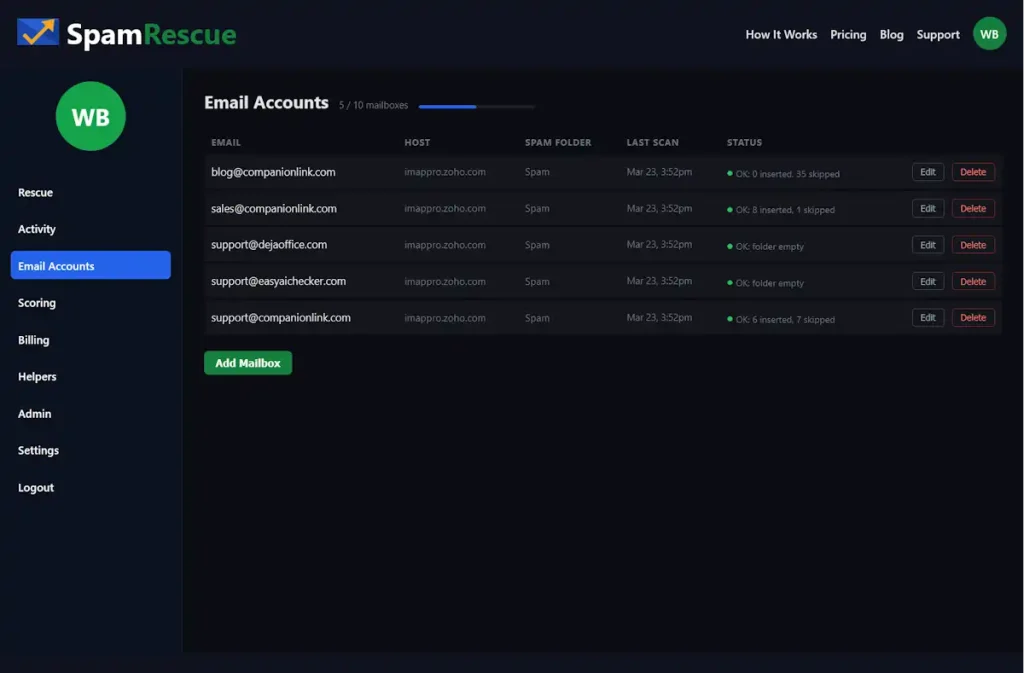
Task: Click the mailbox usage progress bar
Action: point(476,106)
